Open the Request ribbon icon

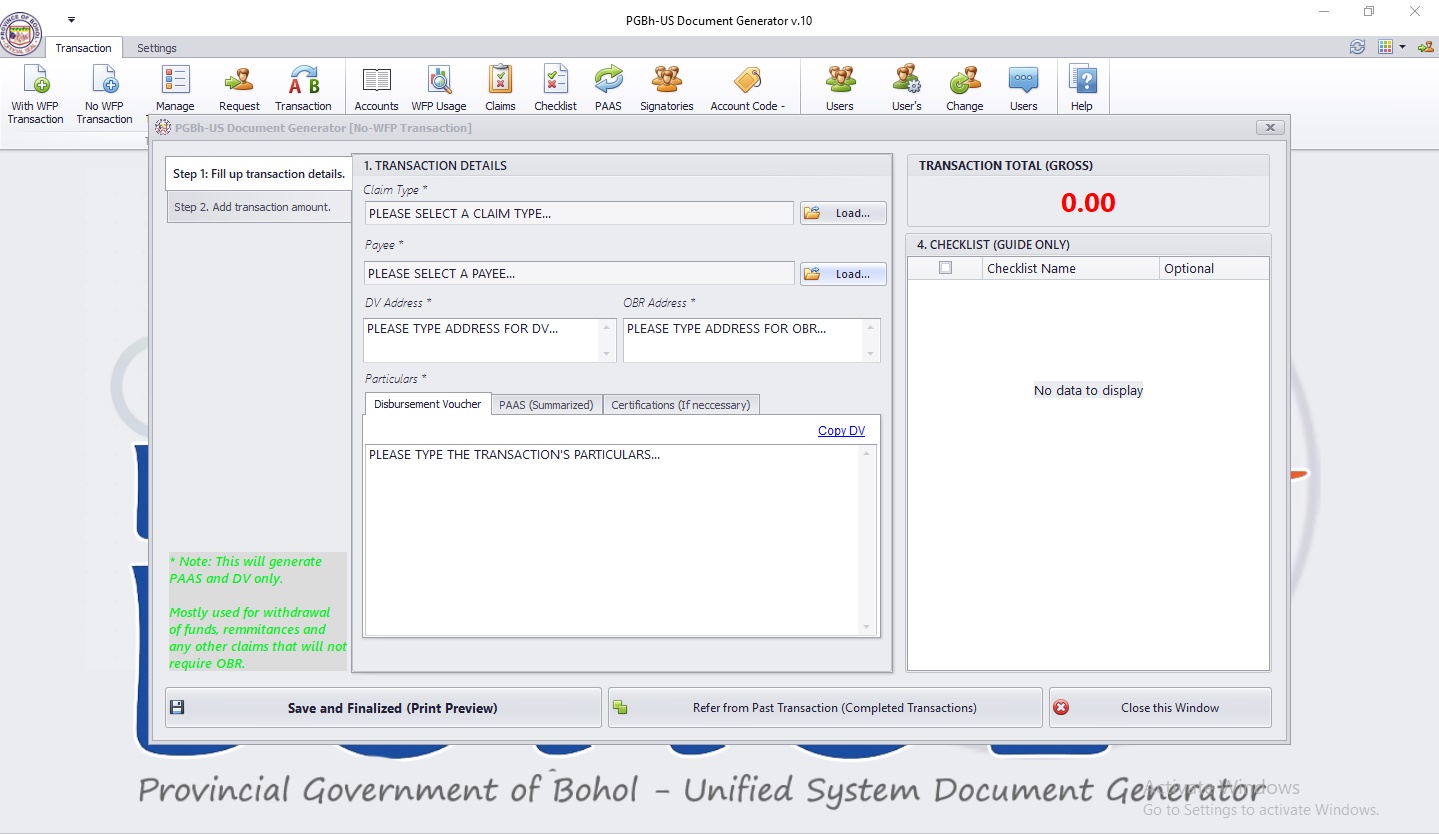239,89
